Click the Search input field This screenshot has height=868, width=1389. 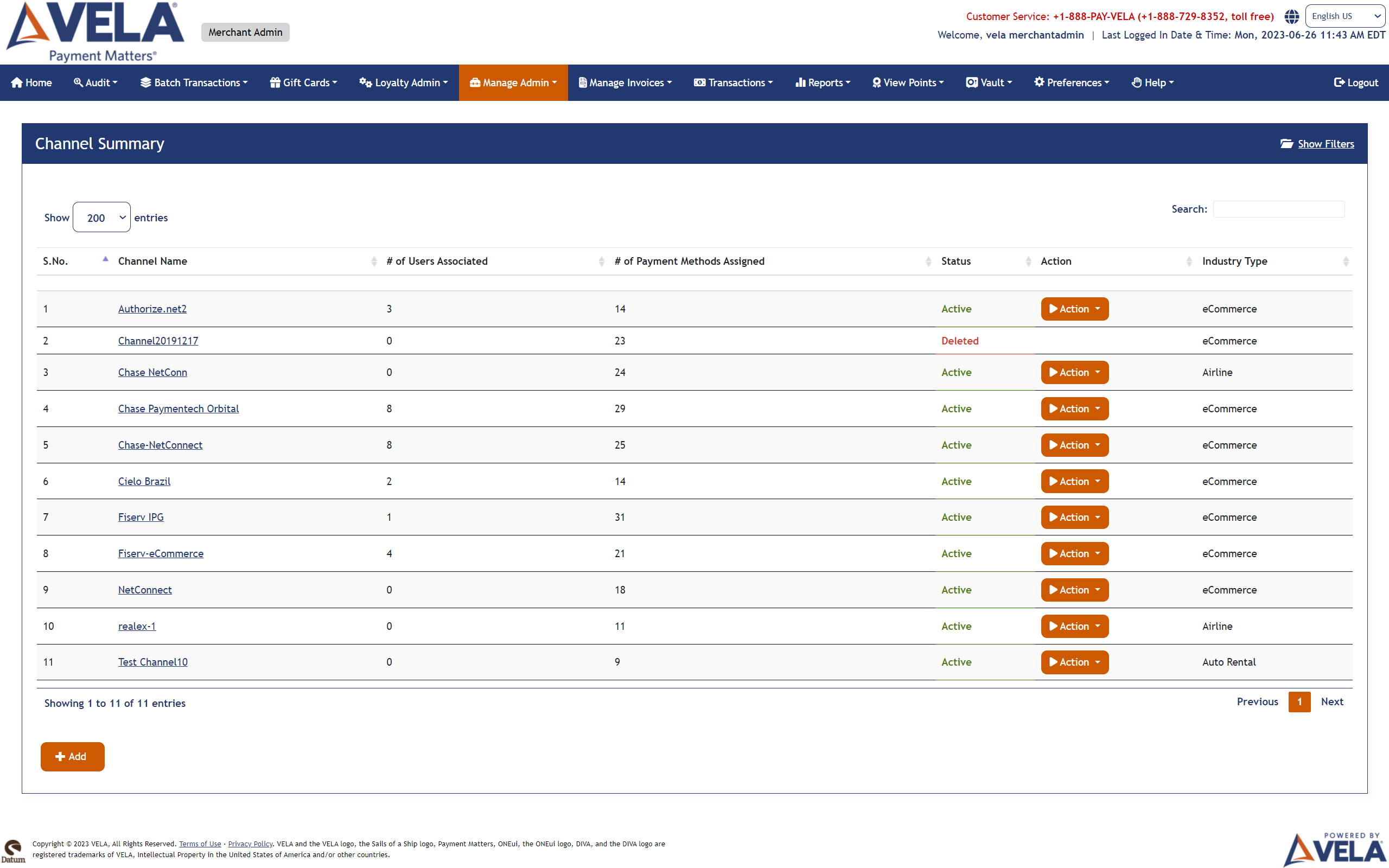[x=1278, y=209]
